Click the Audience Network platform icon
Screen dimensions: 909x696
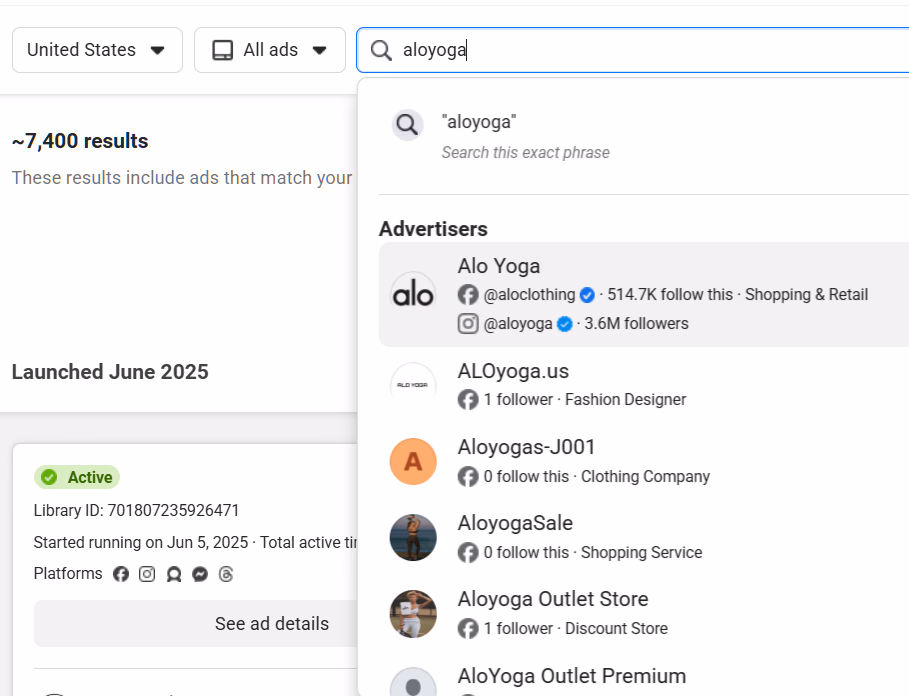(173, 574)
